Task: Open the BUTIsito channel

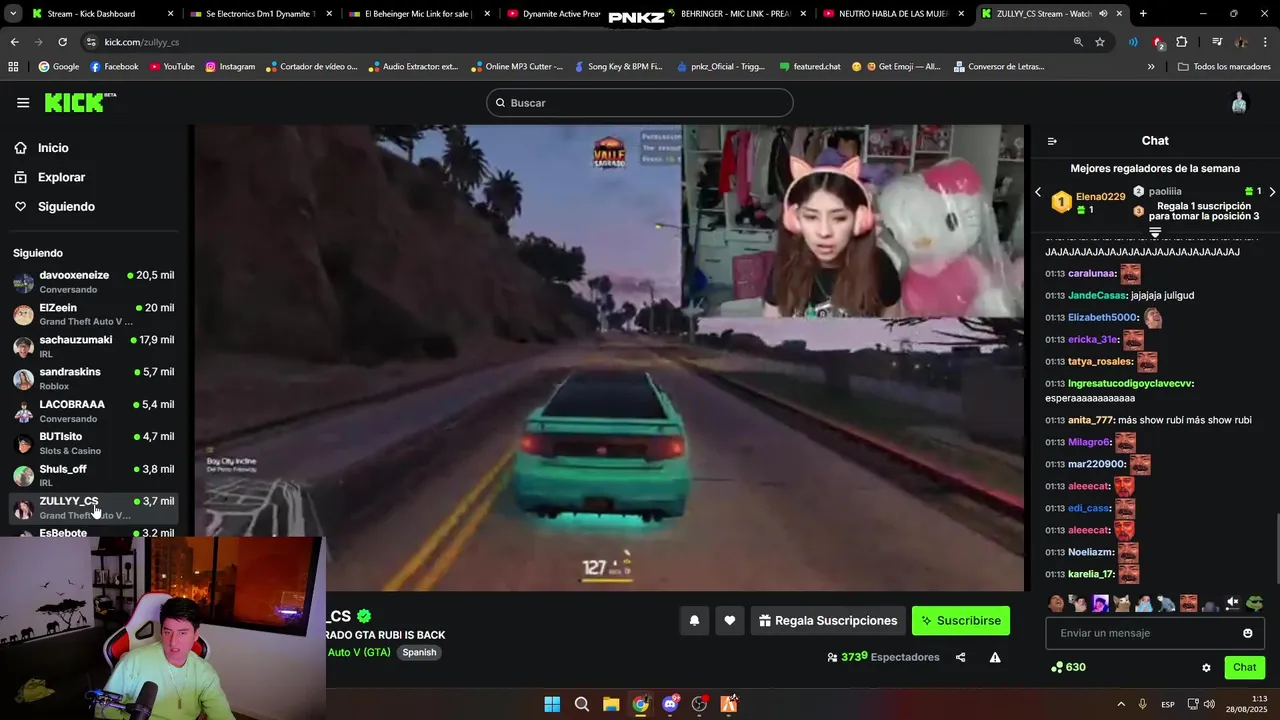Action: tap(93, 443)
